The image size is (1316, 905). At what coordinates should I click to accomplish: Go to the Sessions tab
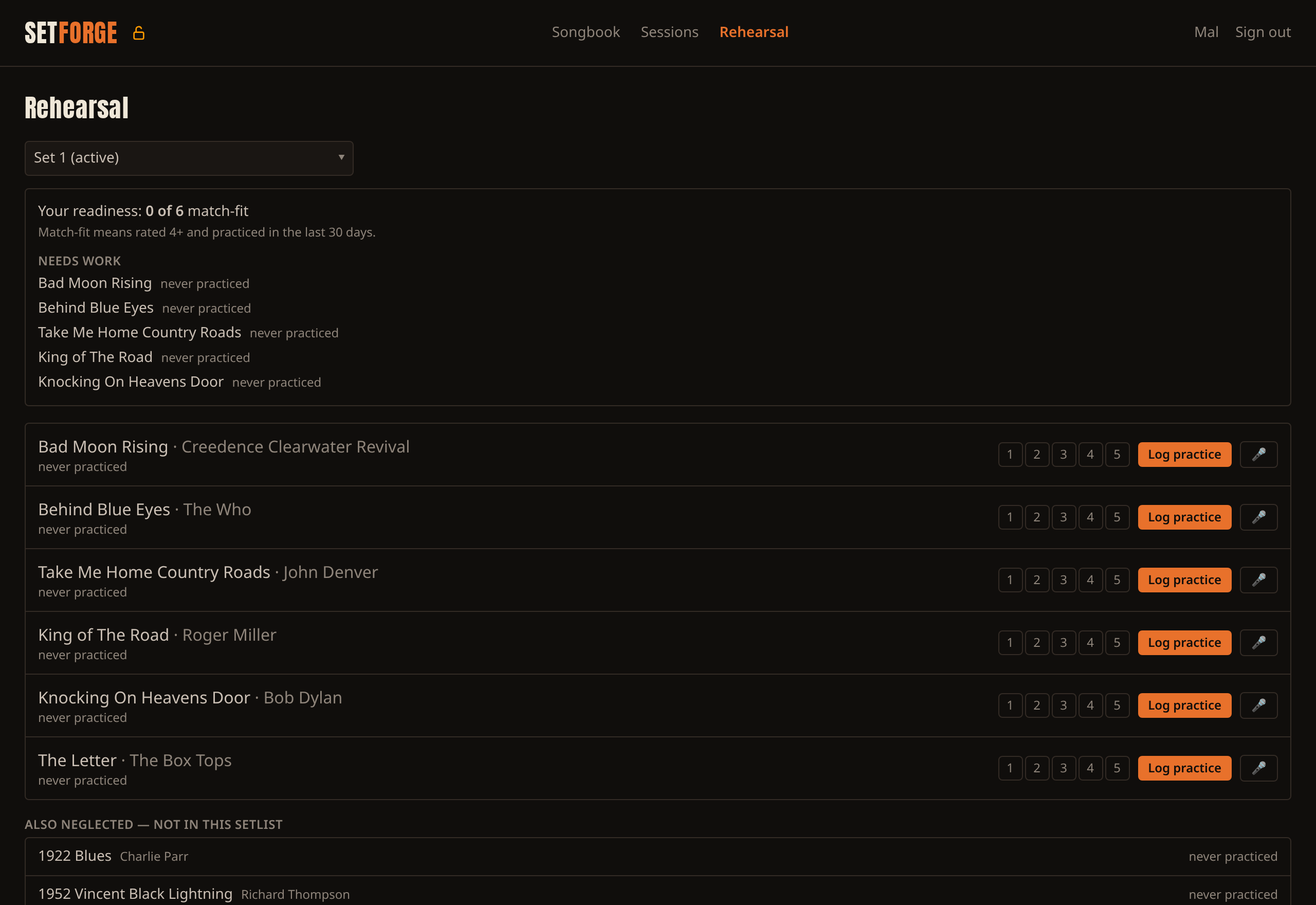[x=669, y=32]
